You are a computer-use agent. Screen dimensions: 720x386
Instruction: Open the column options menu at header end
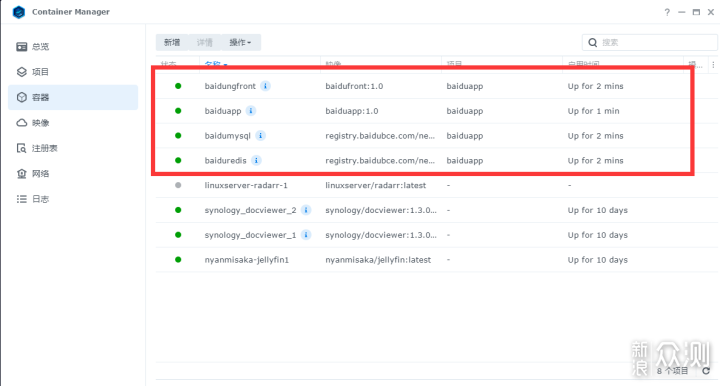(x=713, y=65)
